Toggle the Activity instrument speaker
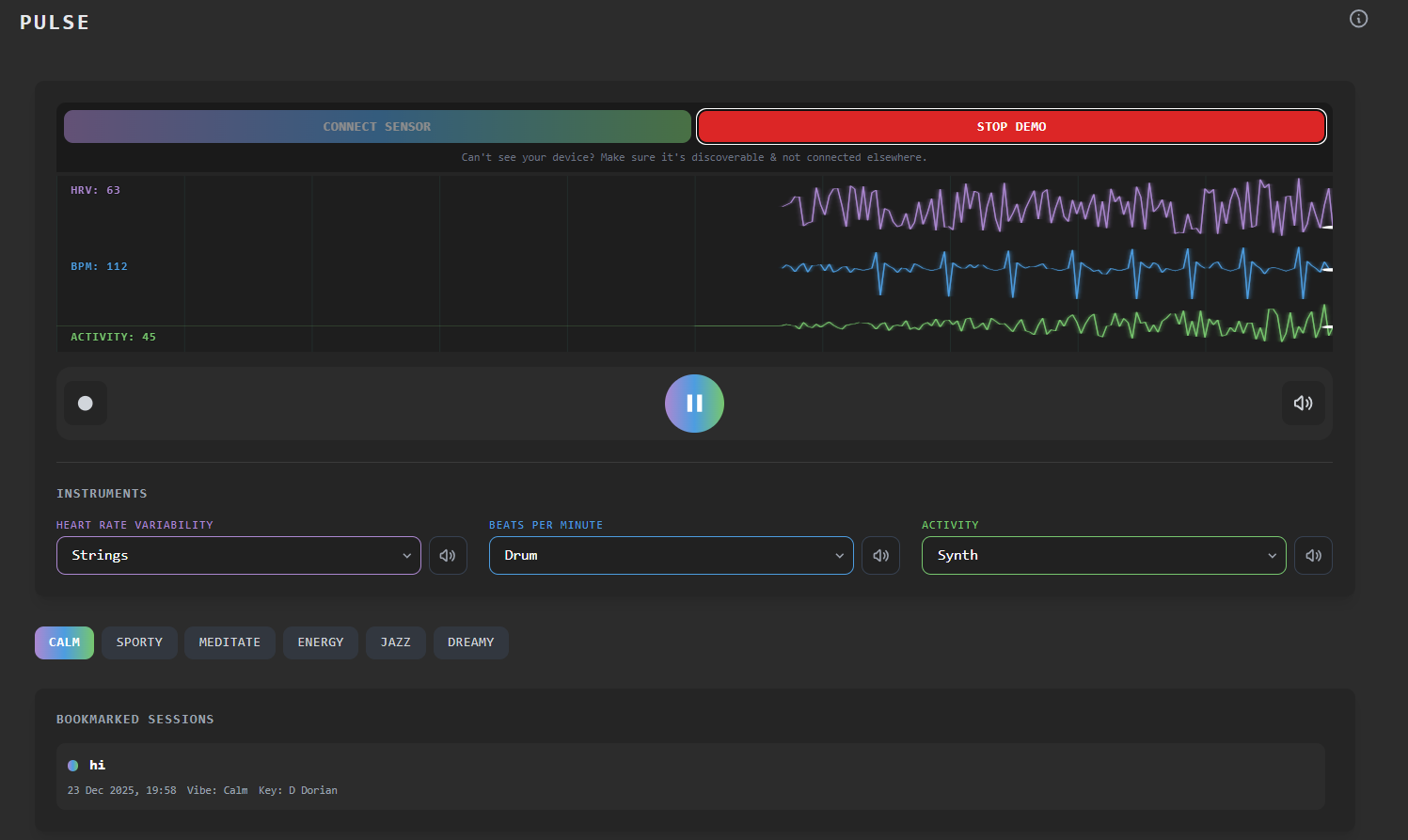1408x840 pixels. (1313, 556)
